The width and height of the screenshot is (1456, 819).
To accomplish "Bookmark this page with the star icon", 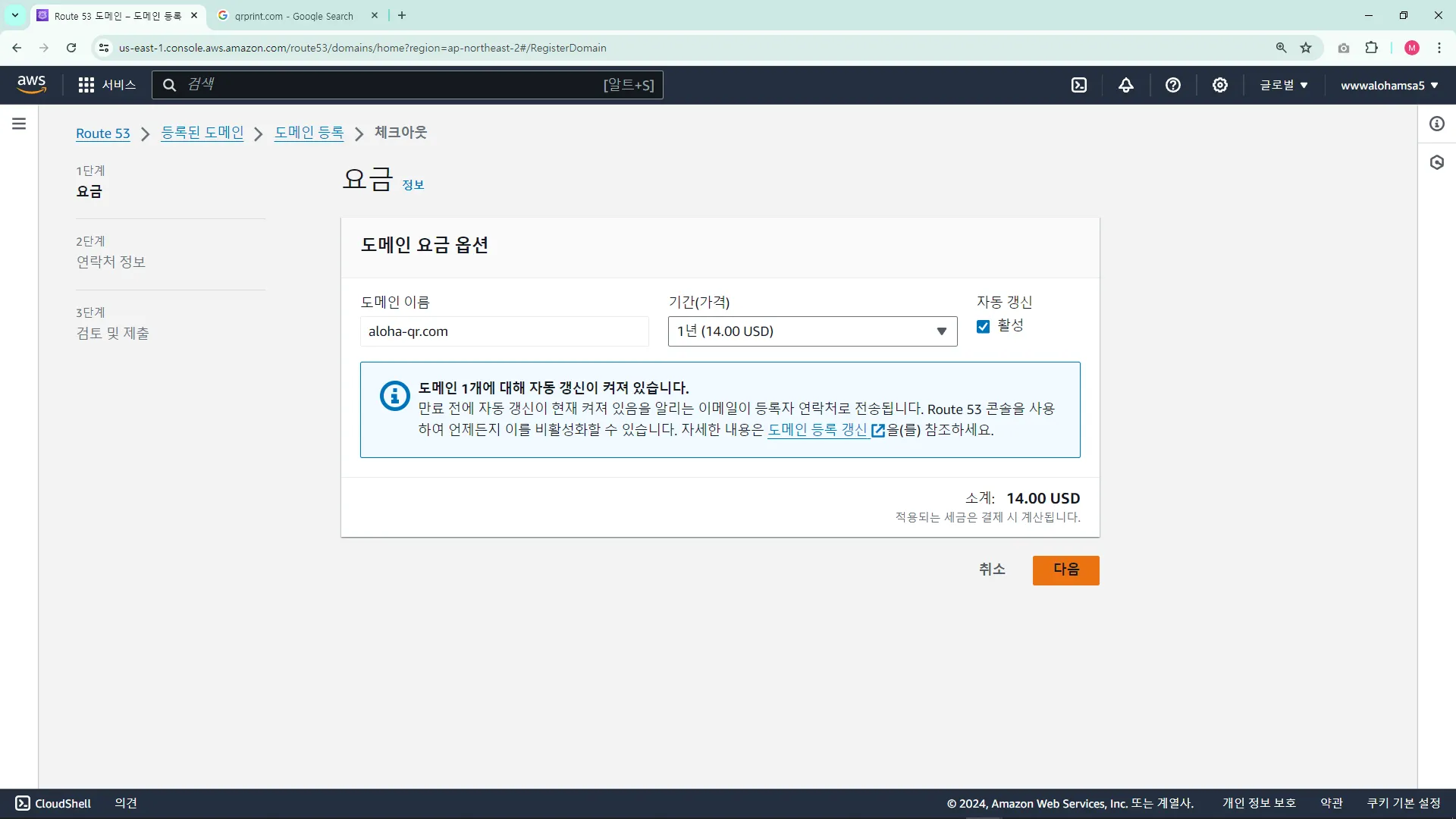I will [1306, 48].
